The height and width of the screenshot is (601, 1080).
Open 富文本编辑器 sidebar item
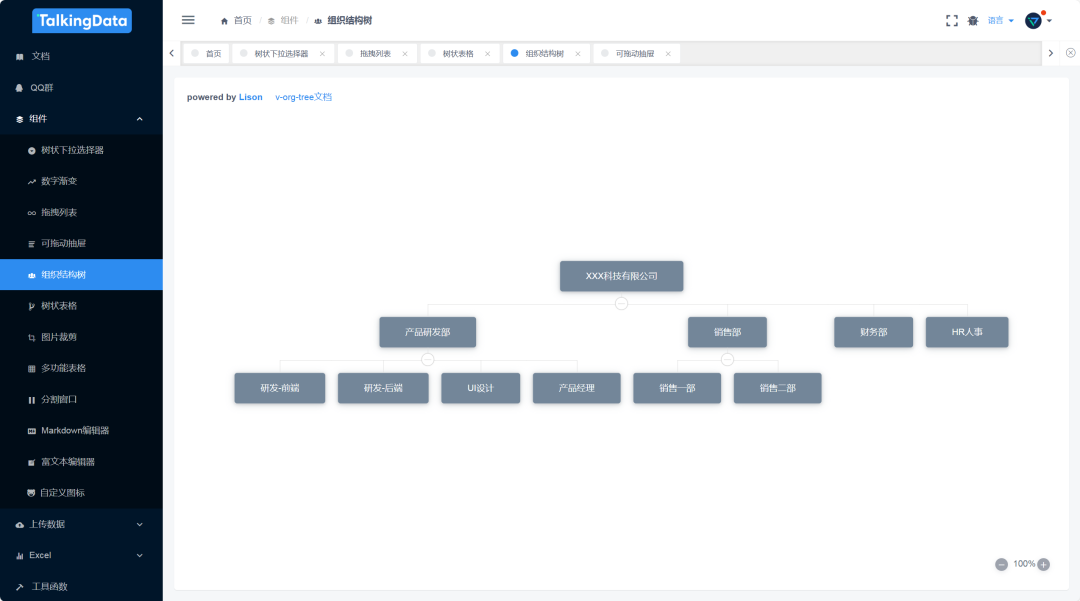81,461
